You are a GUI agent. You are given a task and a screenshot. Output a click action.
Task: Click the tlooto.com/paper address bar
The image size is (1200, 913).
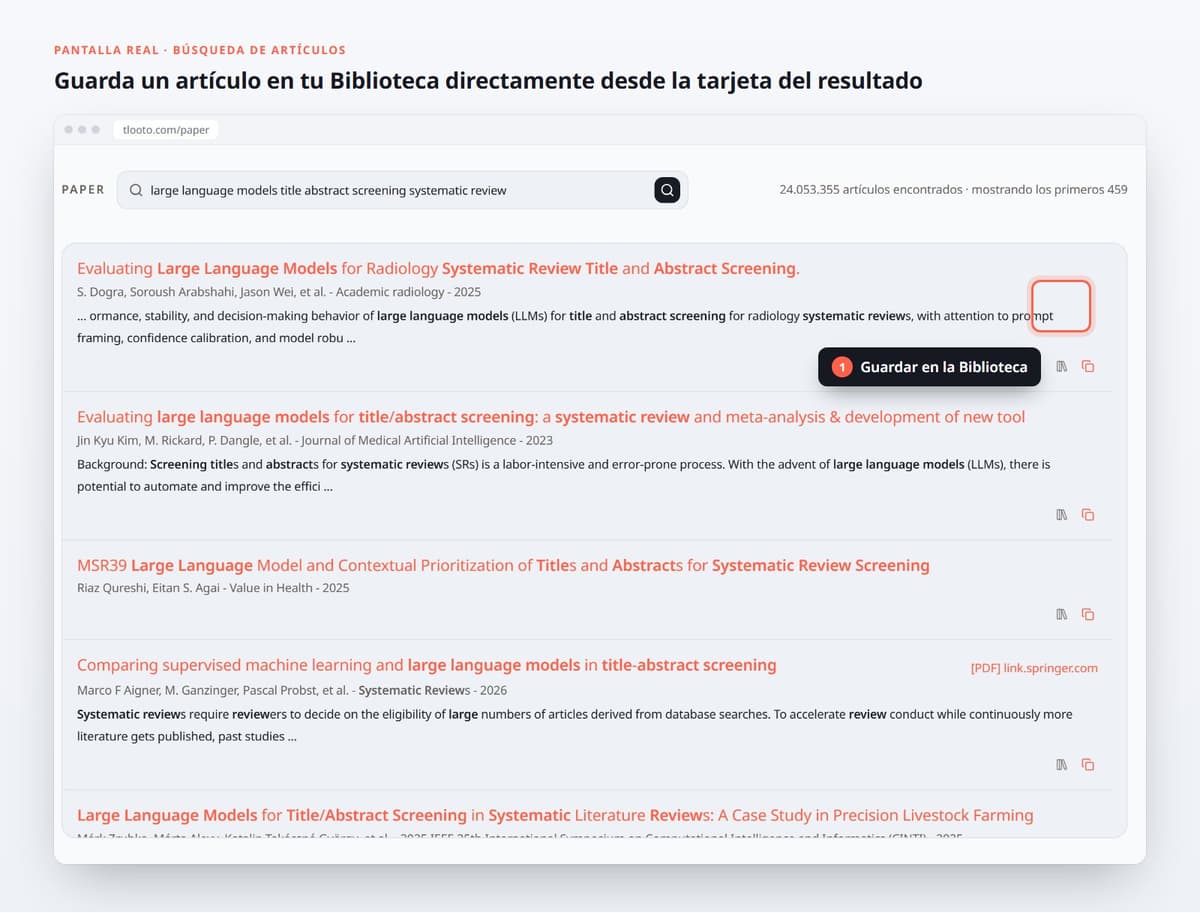(166, 130)
